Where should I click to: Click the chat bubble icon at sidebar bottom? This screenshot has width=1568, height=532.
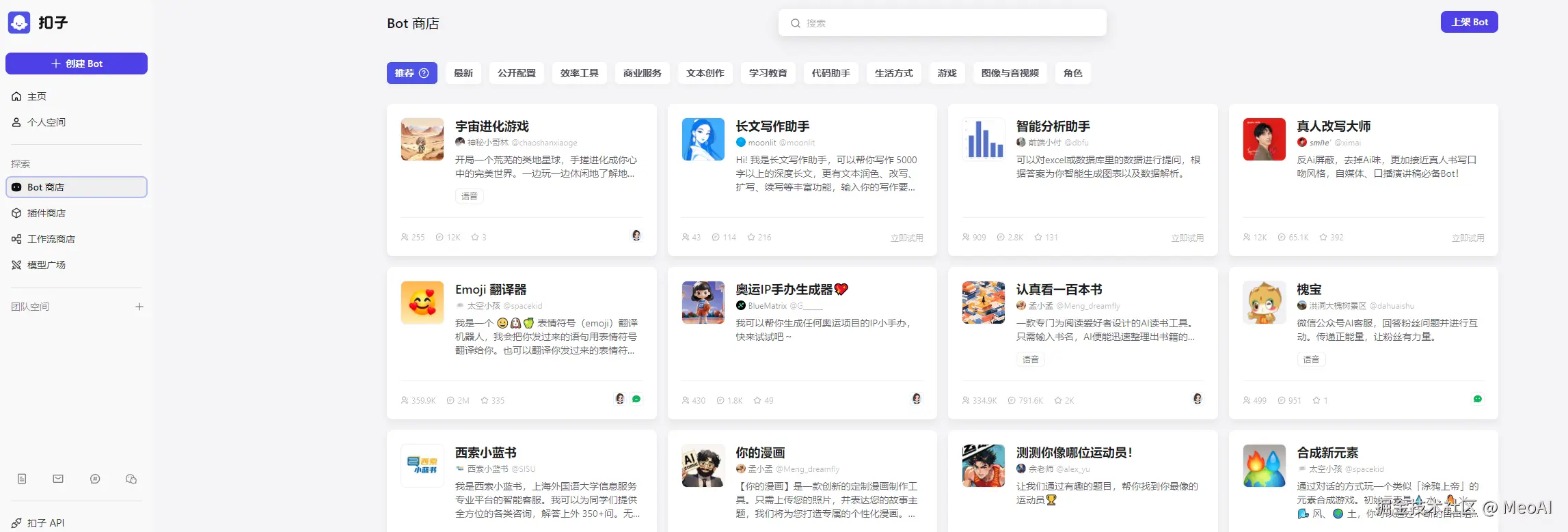pos(95,479)
